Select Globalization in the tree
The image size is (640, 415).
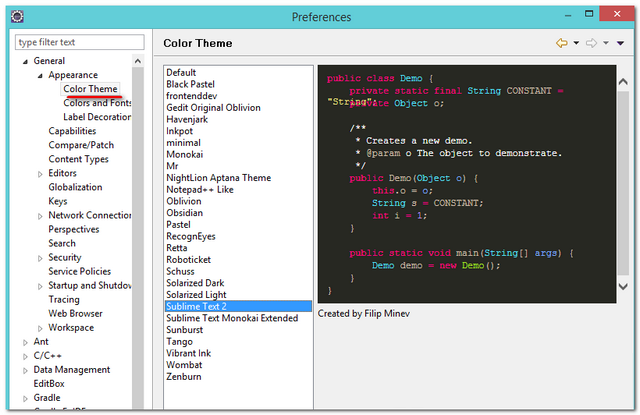(x=76, y=187)
